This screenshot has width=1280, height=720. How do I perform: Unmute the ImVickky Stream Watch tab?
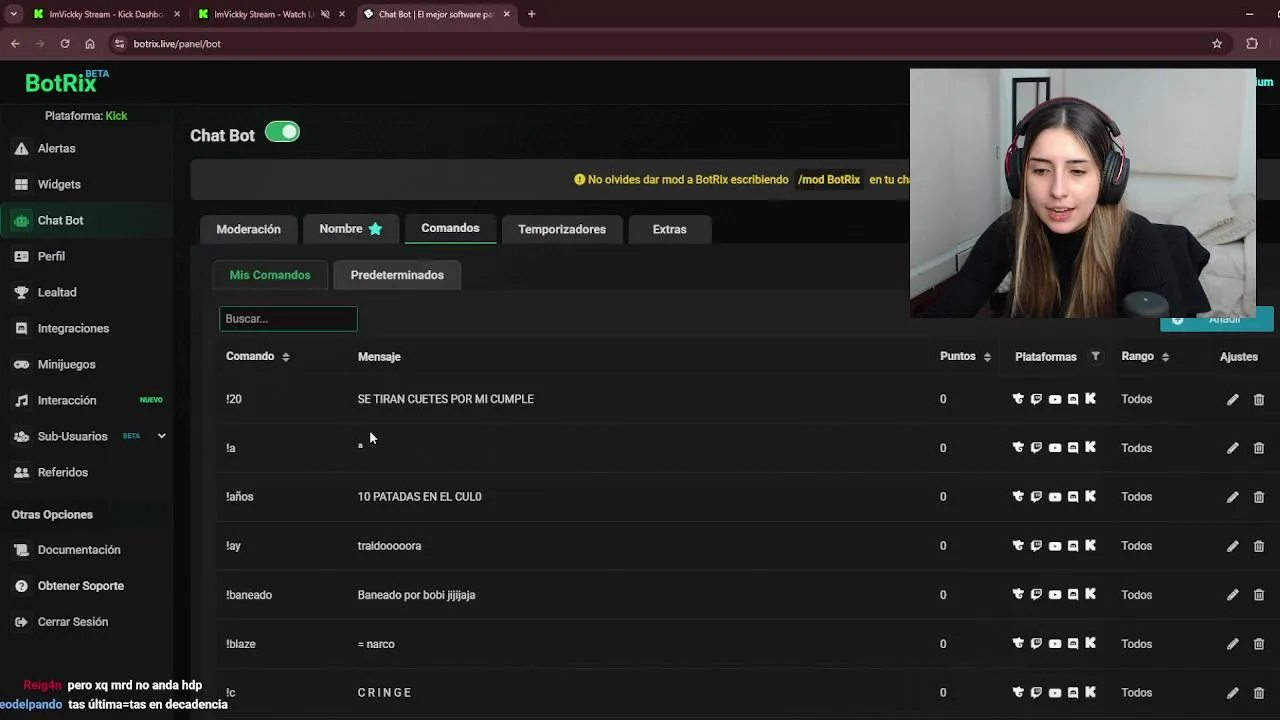[x=325, y=14]
